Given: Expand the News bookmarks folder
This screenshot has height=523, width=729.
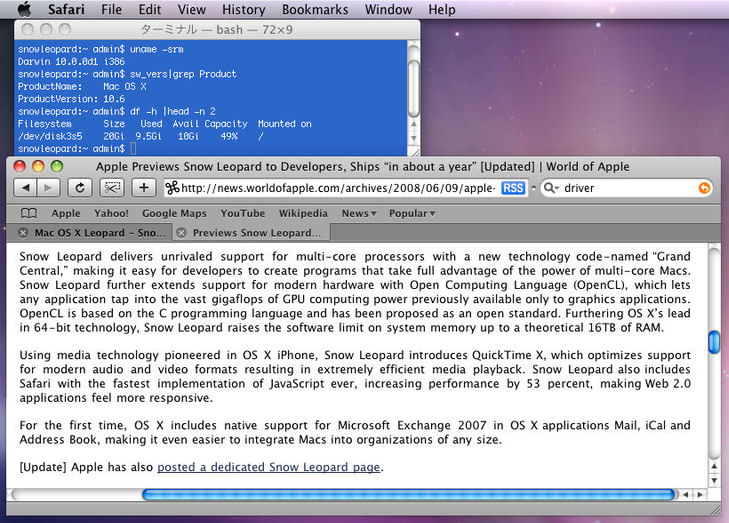Looking at the screenshot, I should (x=359, y=213).
